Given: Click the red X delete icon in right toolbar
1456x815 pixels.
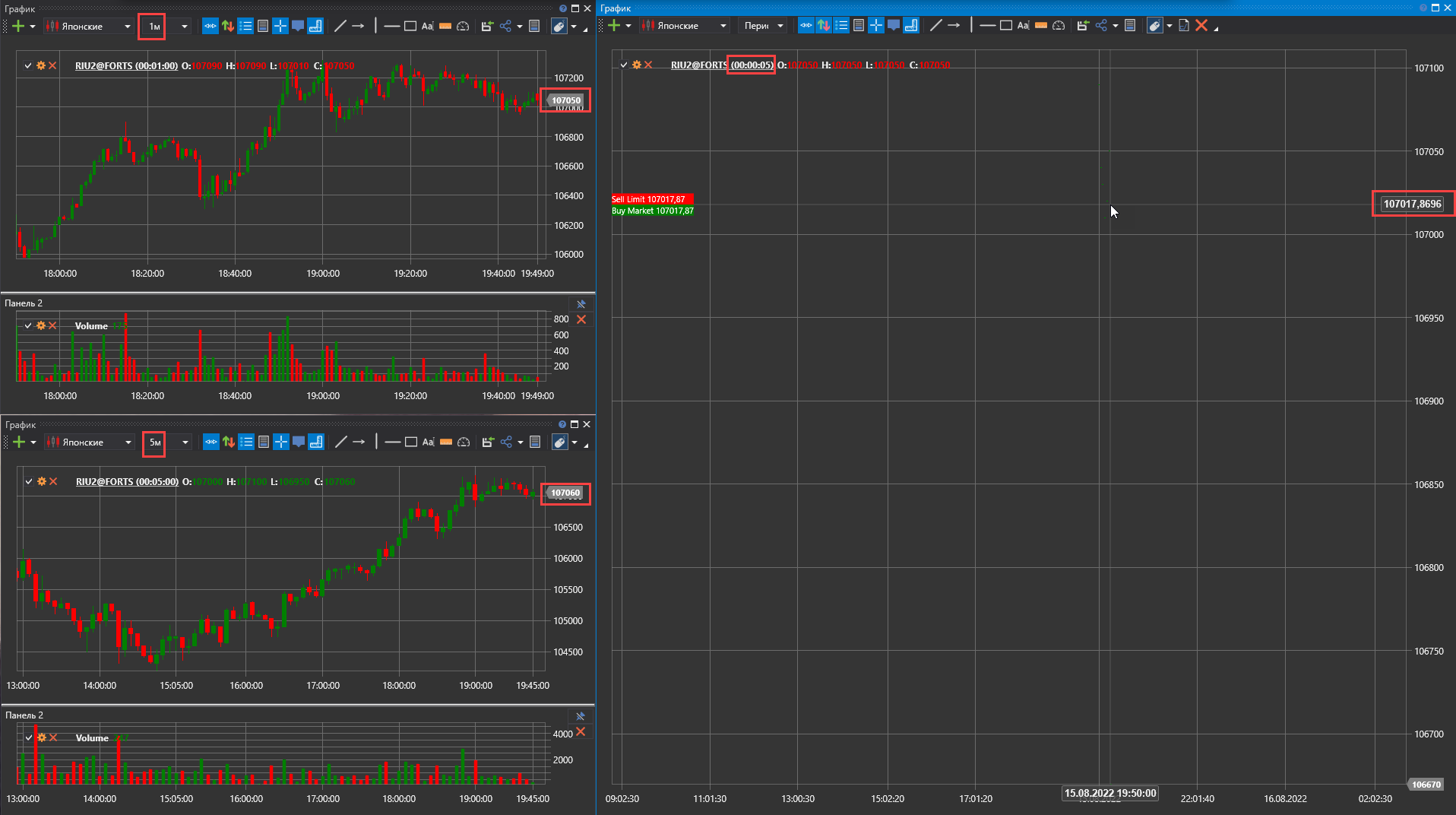Looking at the screenshot, I should tap(1201, 26).
